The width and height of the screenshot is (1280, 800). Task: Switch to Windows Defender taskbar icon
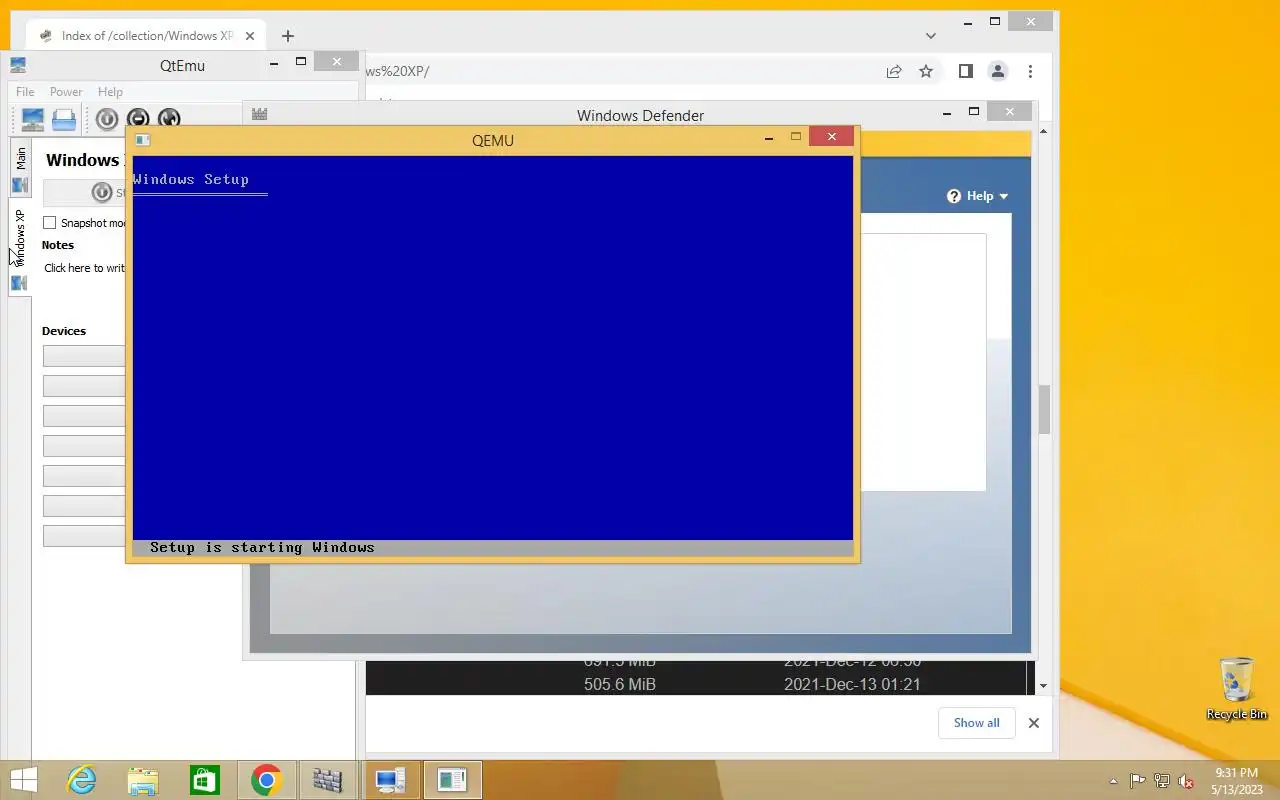(327, 780)
